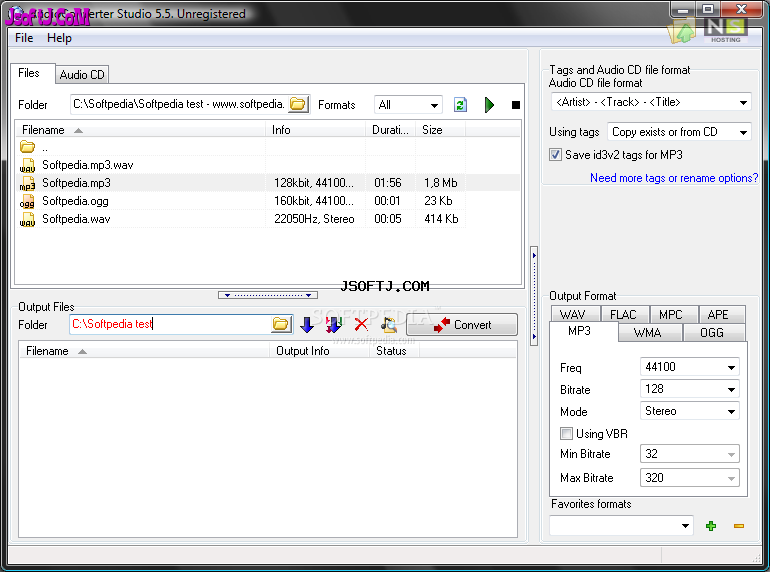Remove favorite format with orange minus
Image resolution: width=770 pixels, height=572 pixels.
click(x=739, y=526)
